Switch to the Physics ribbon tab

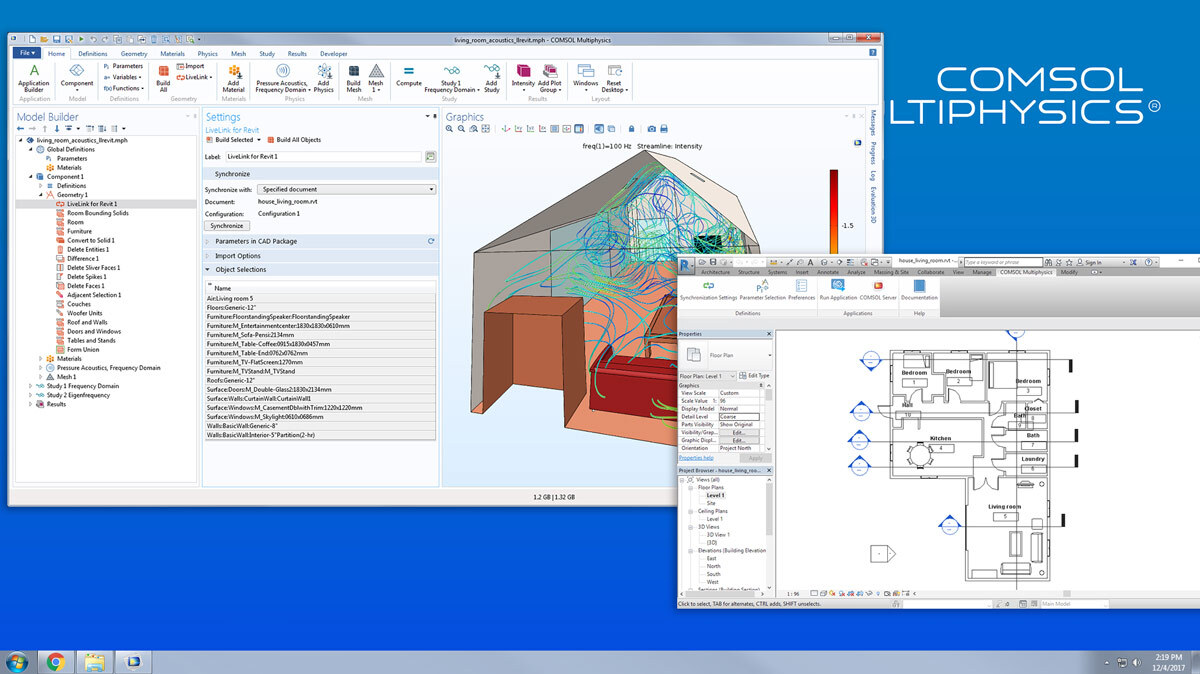coord(207,53)
